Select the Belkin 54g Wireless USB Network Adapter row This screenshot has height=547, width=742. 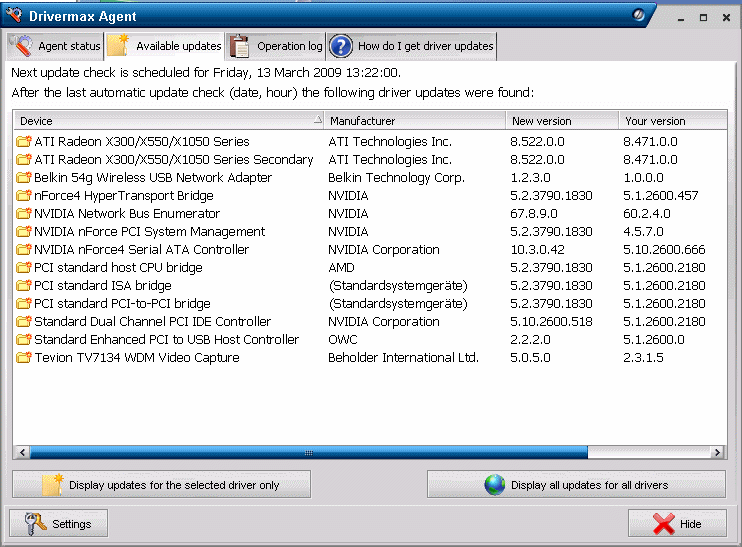click(x=370, y=177)
